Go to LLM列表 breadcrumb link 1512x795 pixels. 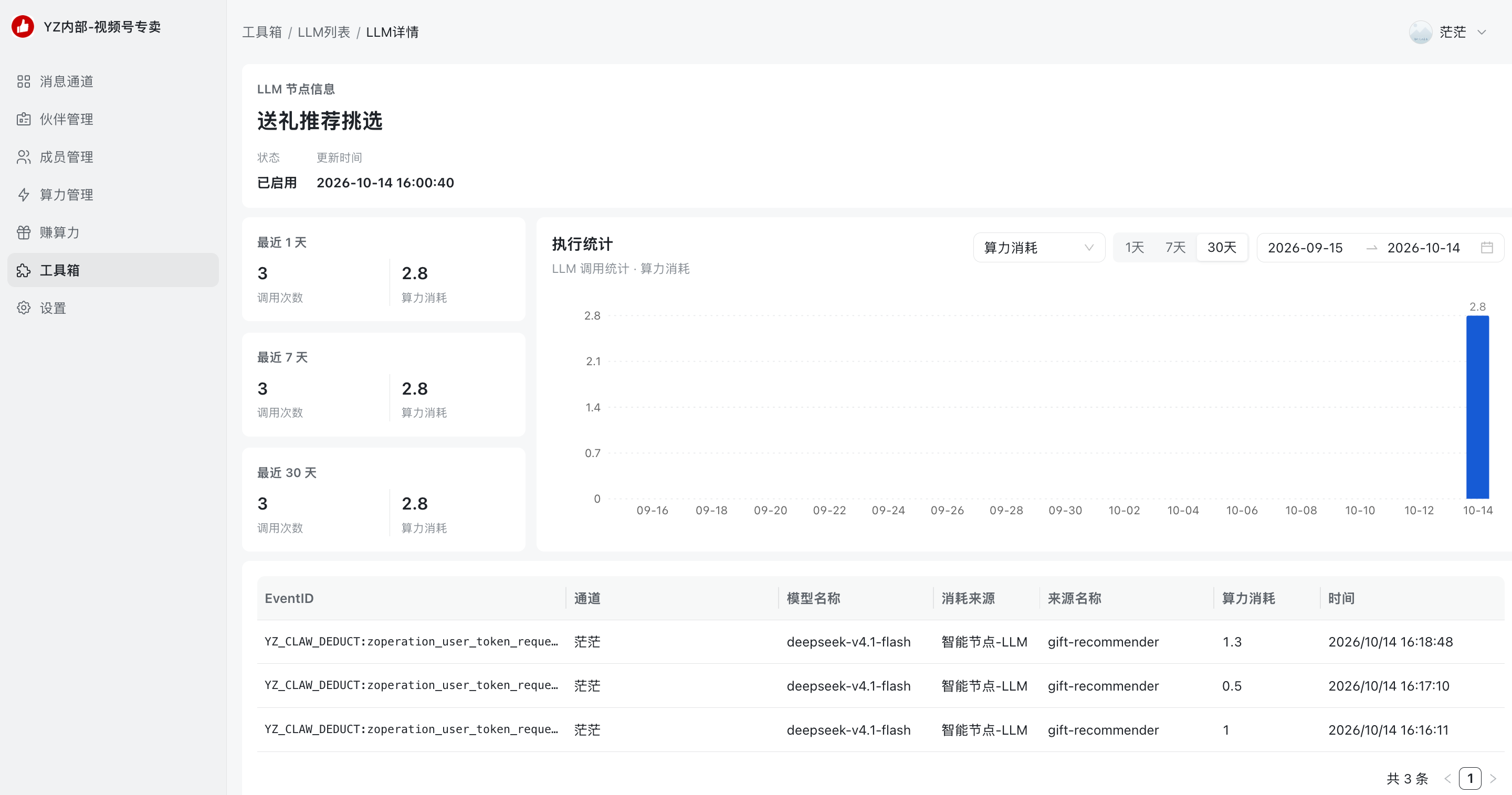(323, 32)
